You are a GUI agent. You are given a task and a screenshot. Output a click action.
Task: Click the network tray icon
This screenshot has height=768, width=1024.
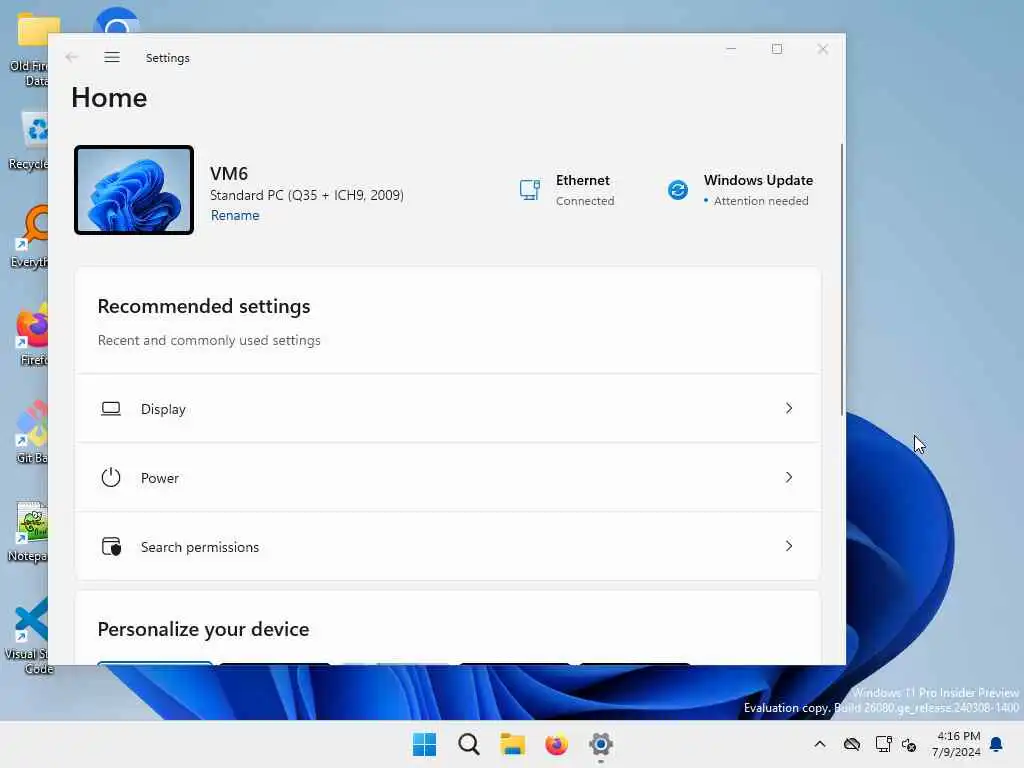pyautogui.click(x=883, y=744)
